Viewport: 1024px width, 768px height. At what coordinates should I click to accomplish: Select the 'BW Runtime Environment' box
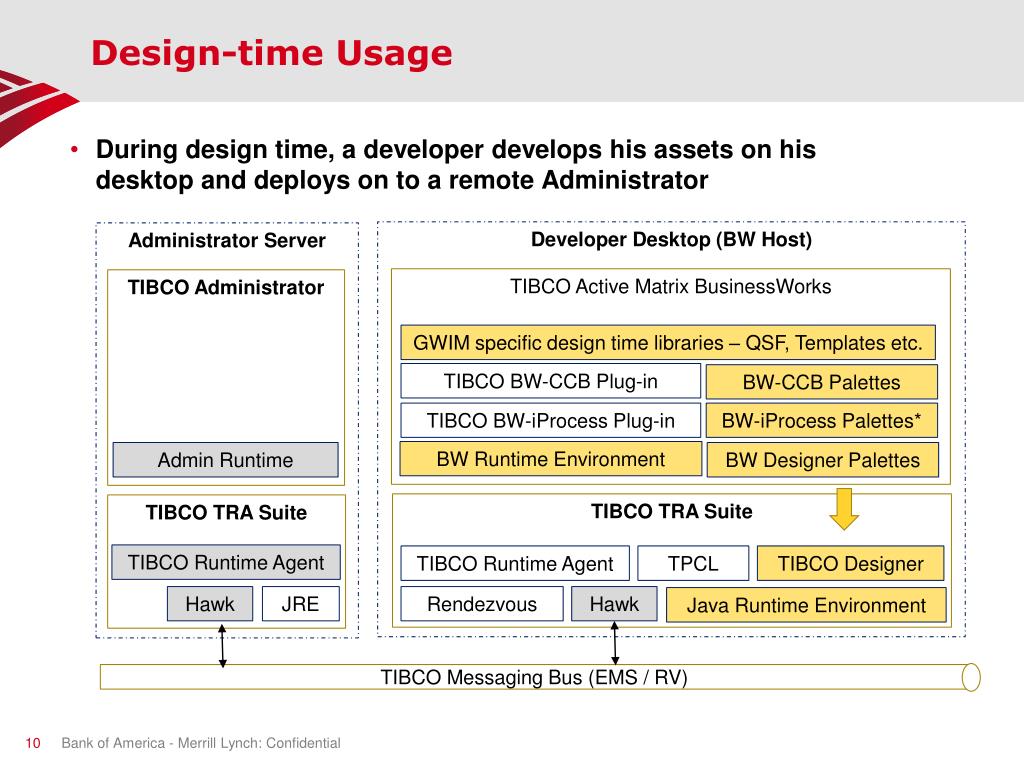point(551,459)
